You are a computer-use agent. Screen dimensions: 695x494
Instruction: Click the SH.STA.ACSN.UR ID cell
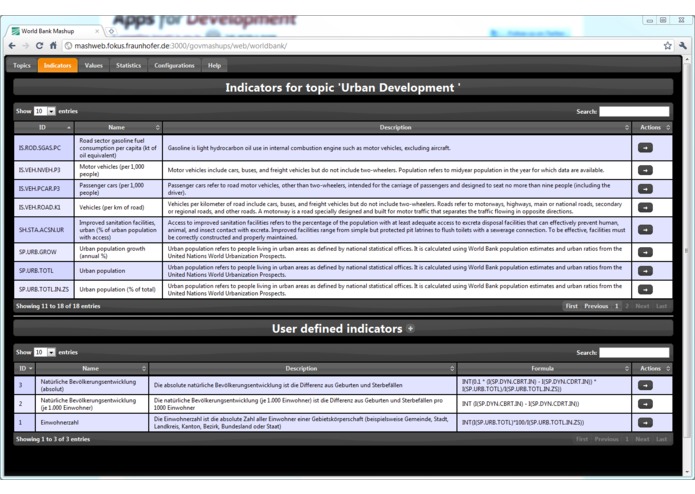click(x=44, y=229)
